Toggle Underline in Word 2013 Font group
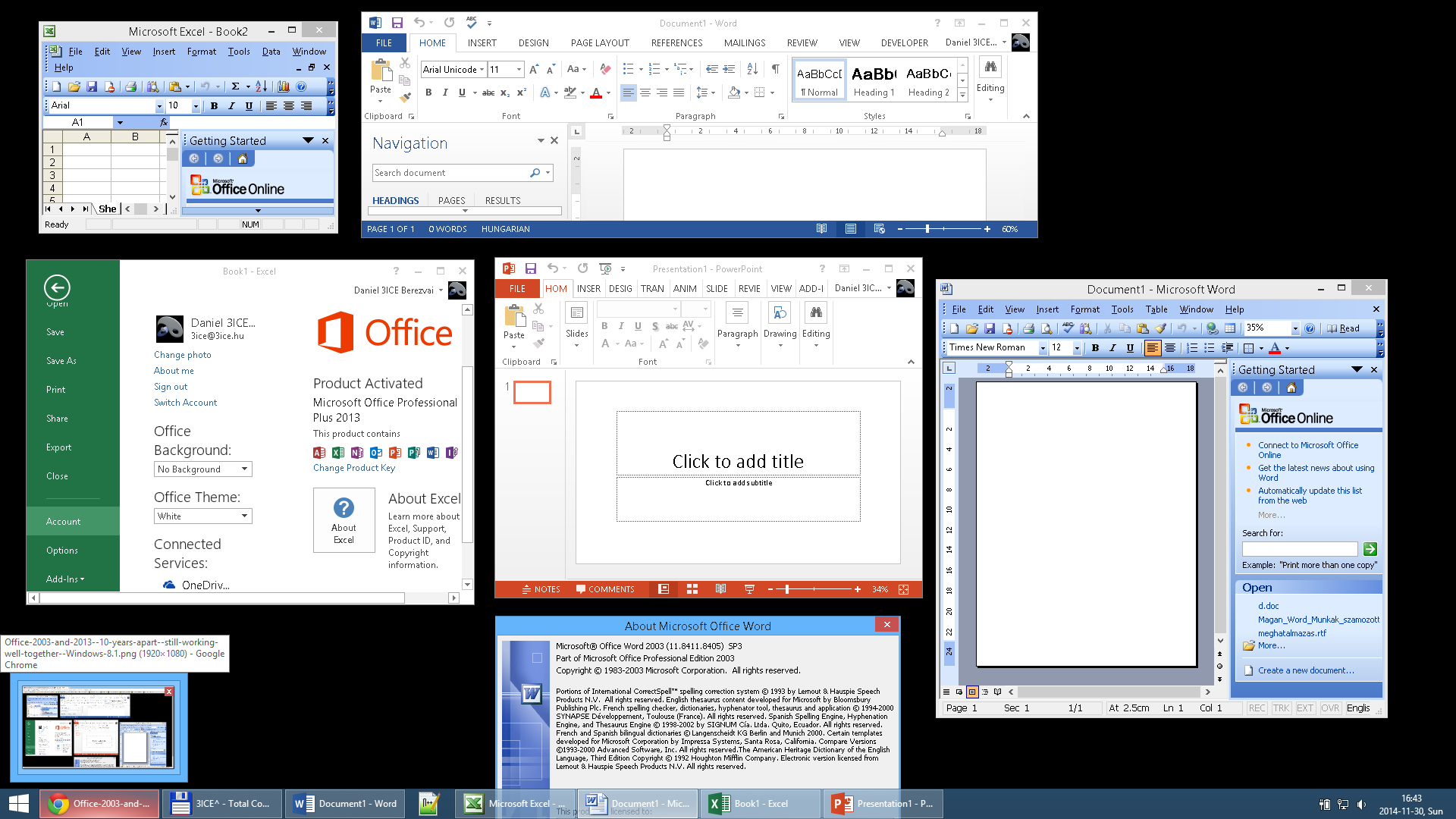Viewport: 1456px width, 819px height. point(462,93)
